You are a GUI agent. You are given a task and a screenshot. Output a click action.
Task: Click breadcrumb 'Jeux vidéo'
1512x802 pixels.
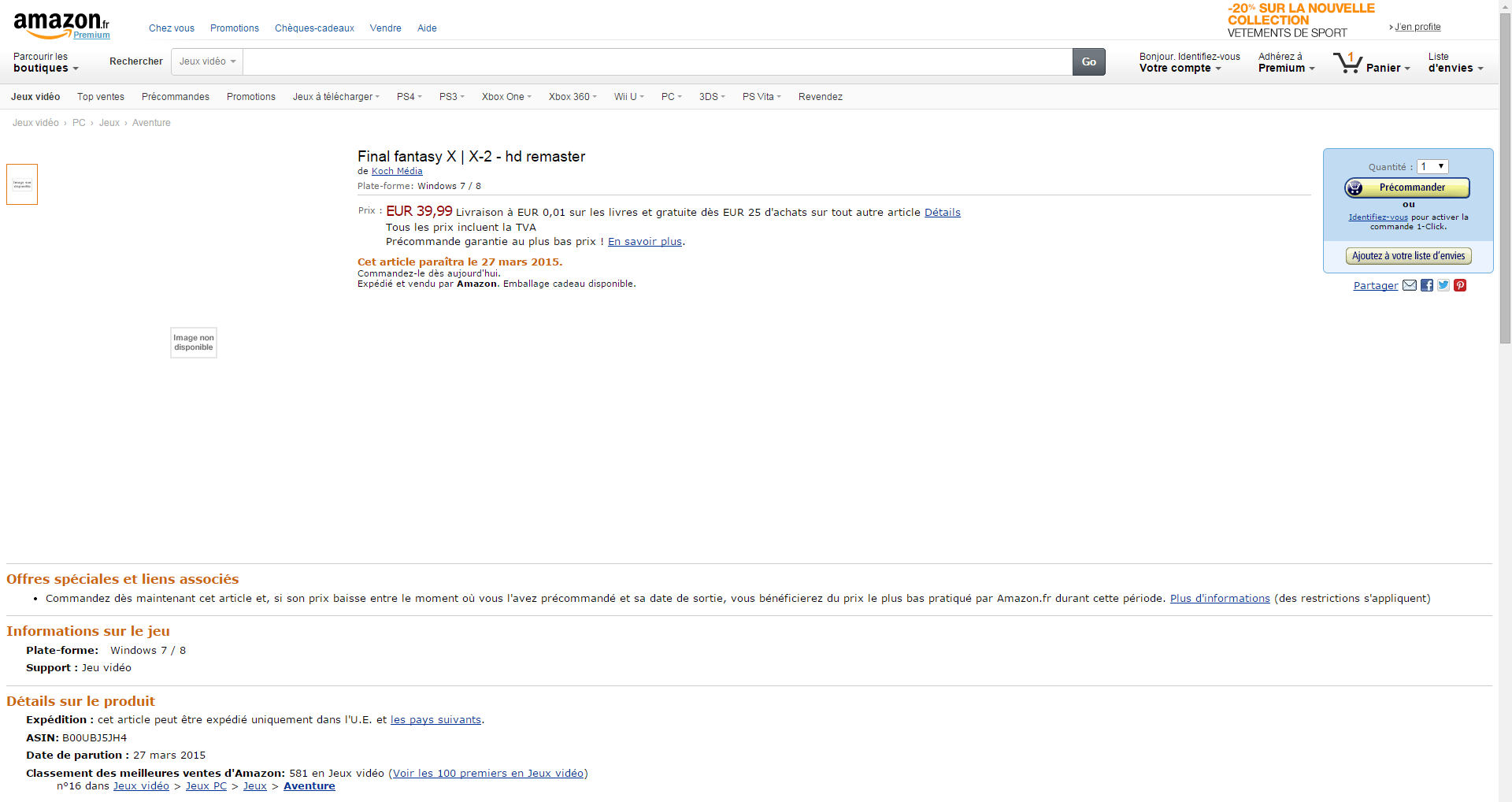coord(35,123)
